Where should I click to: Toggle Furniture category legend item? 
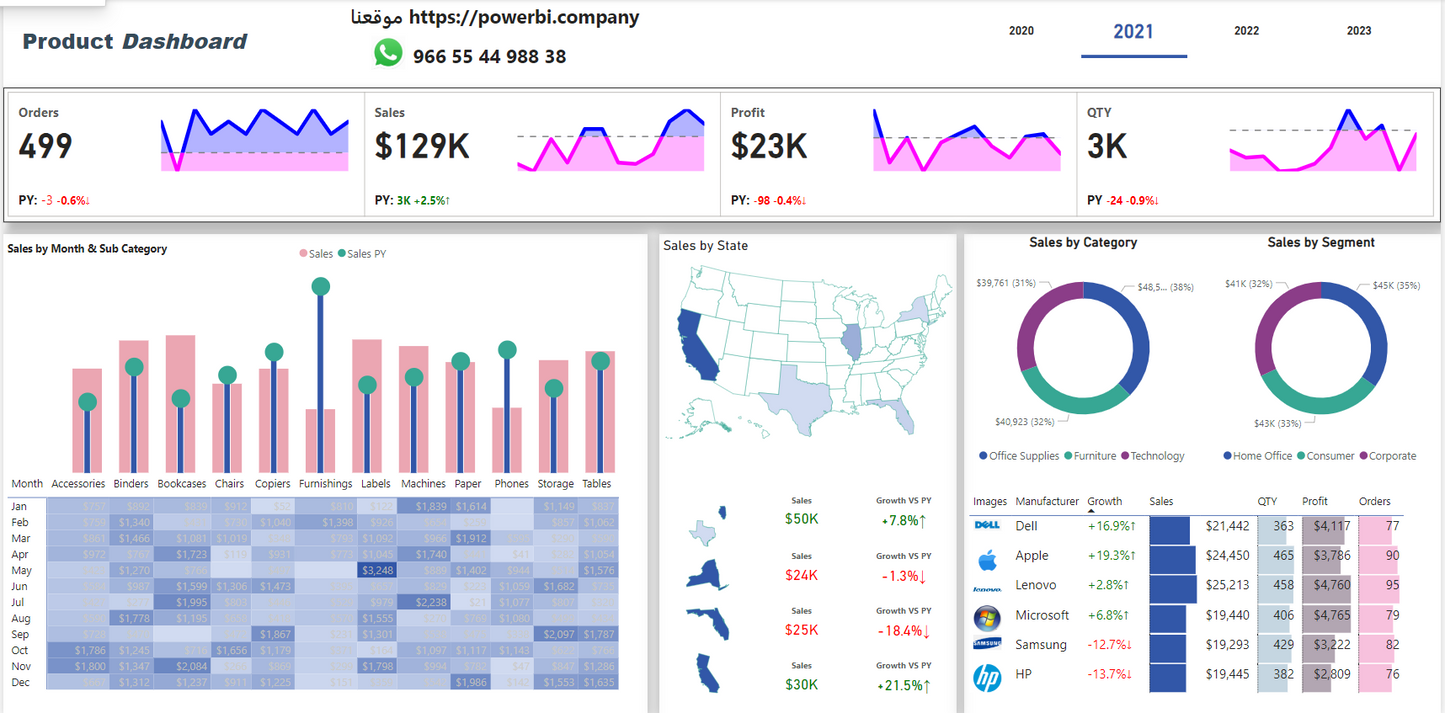click(1094, 456)
